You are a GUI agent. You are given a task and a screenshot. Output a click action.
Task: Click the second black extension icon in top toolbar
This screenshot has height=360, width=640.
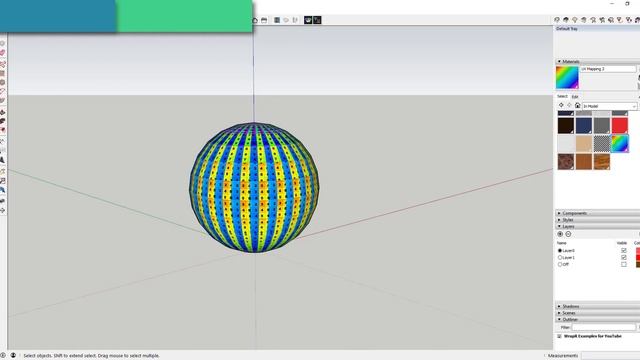(x=317, y=20)
